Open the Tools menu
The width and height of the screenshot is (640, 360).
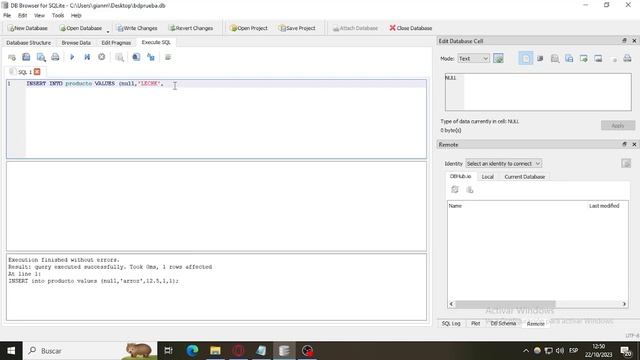click(x=58, y=16)
